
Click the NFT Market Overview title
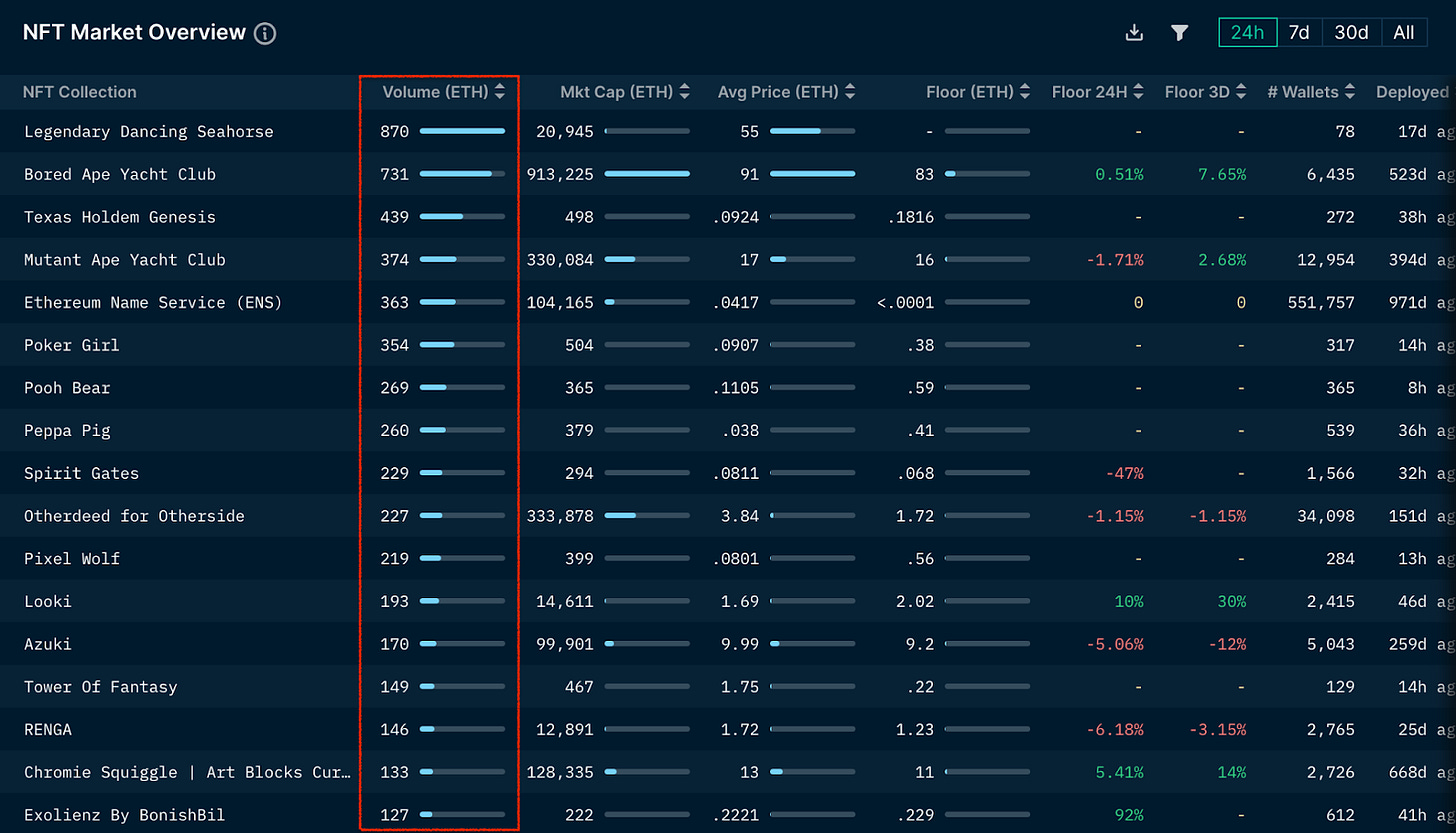tap(134, 32)
